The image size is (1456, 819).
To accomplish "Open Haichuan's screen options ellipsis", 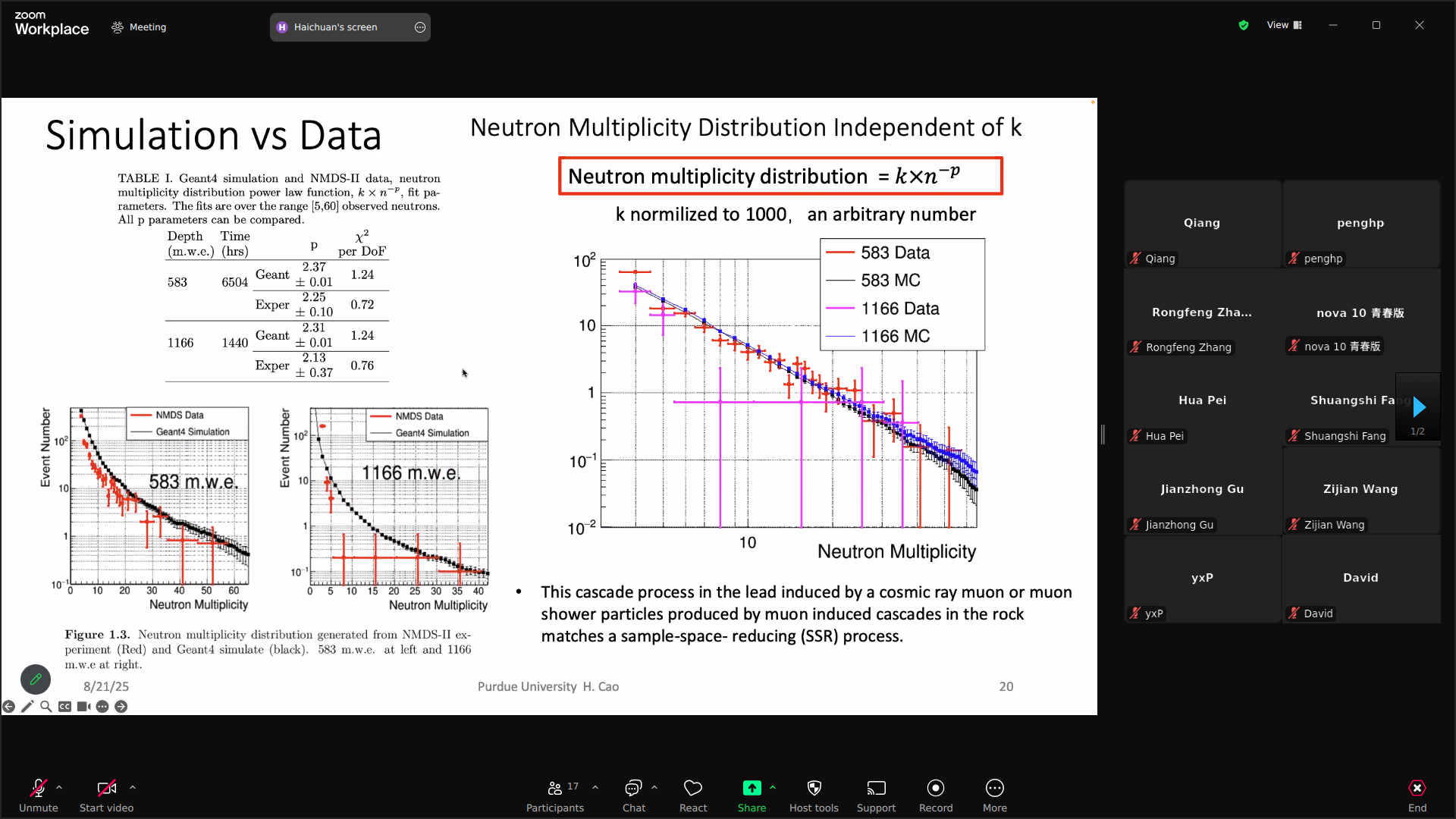I will tap(420, 27).
